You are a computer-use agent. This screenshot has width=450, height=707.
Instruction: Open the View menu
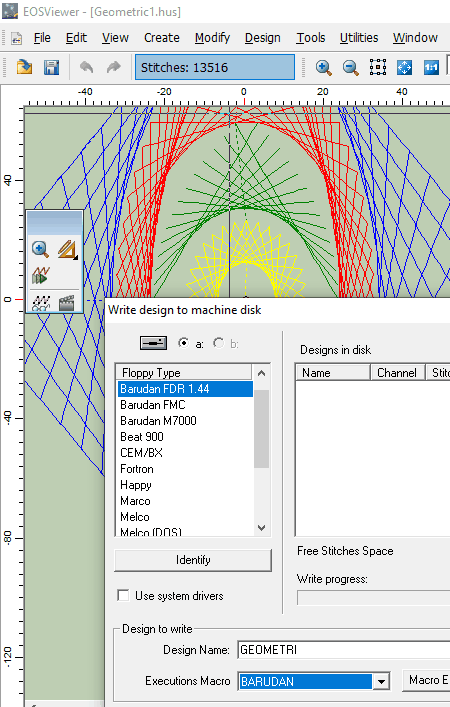115,38
